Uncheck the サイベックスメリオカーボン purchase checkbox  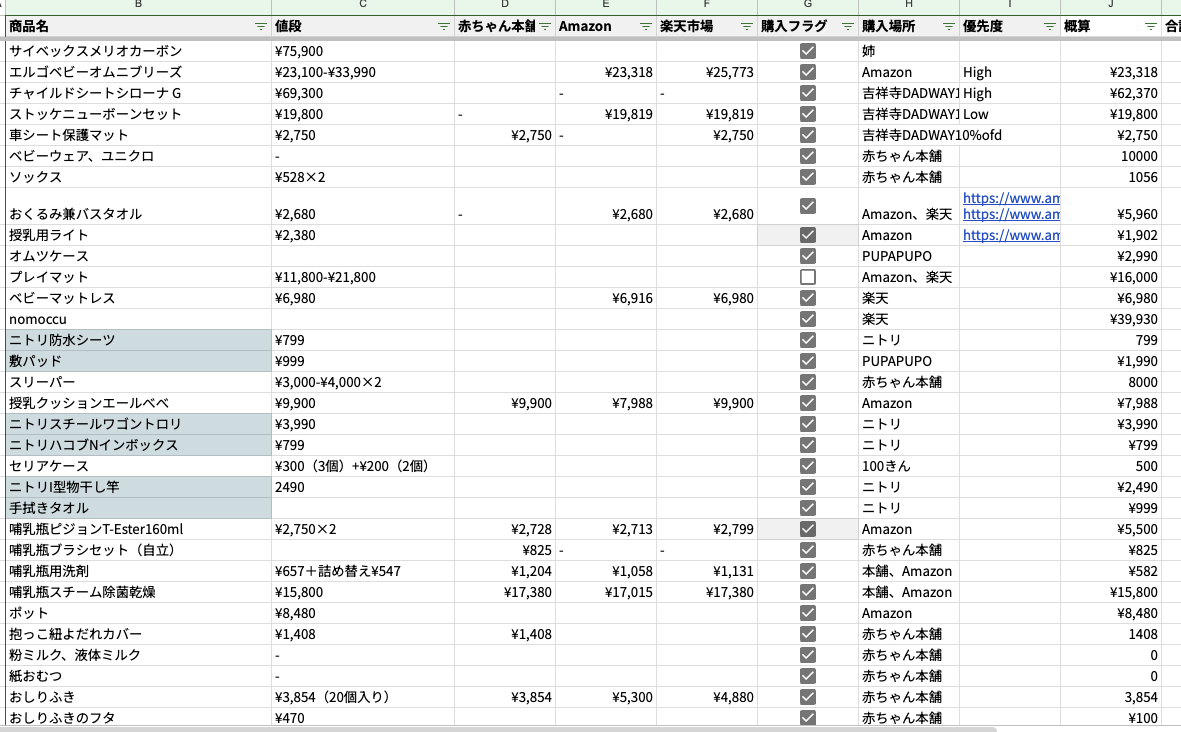808,51
